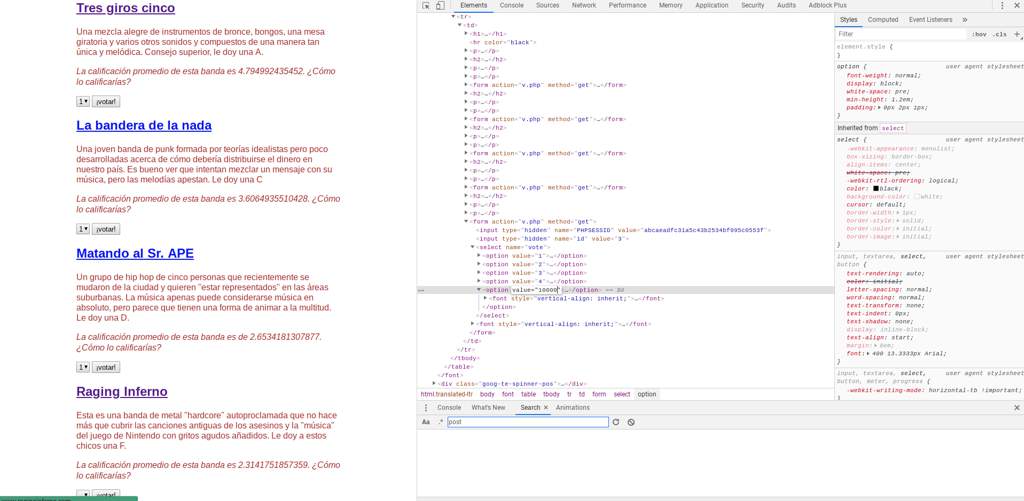Add a new style rule plus icon
1024x501 pixels.
tap(1017, 34)
